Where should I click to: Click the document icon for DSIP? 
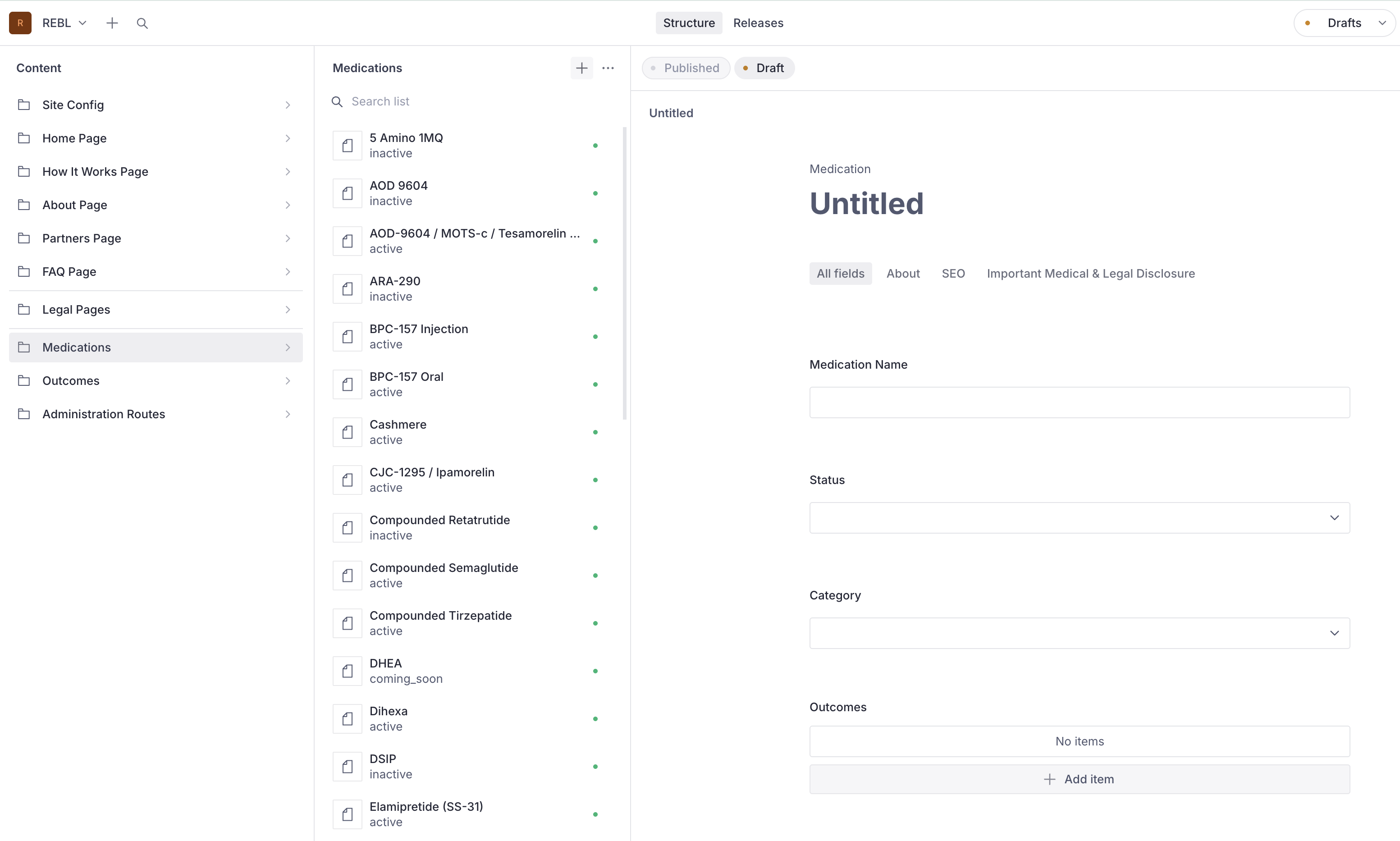[348, 767]
